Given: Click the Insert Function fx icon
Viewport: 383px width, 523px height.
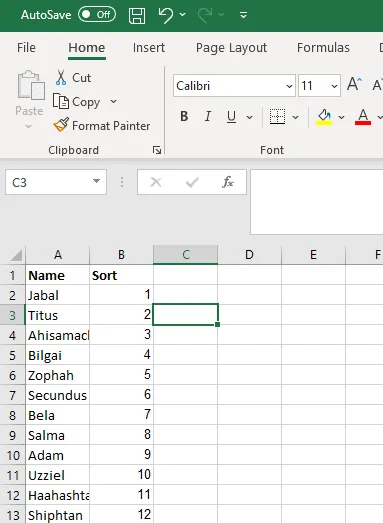Looking at the screenshot, I should (x=228, y=182).
